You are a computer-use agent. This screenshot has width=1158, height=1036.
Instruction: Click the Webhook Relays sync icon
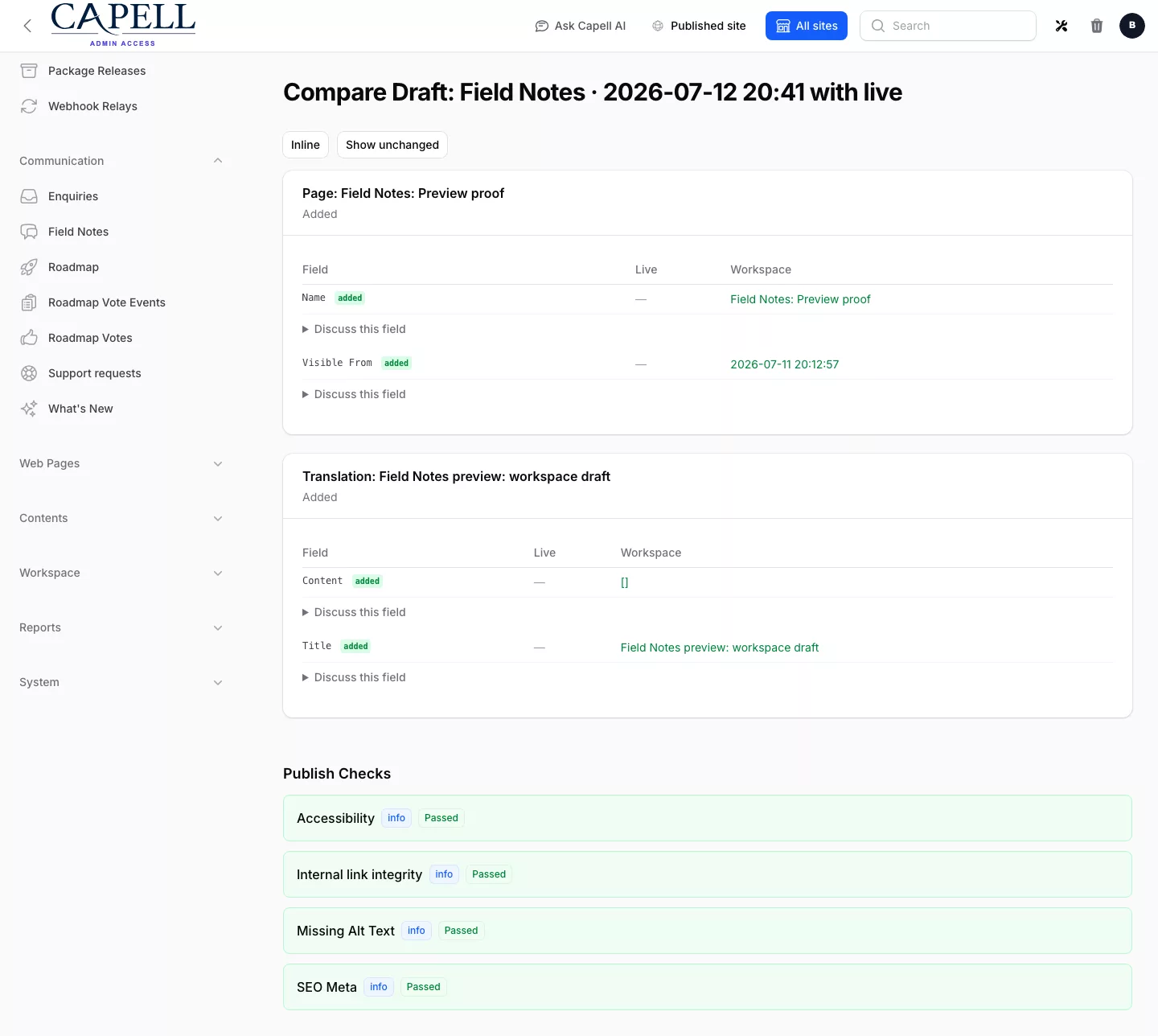point(29,106)
